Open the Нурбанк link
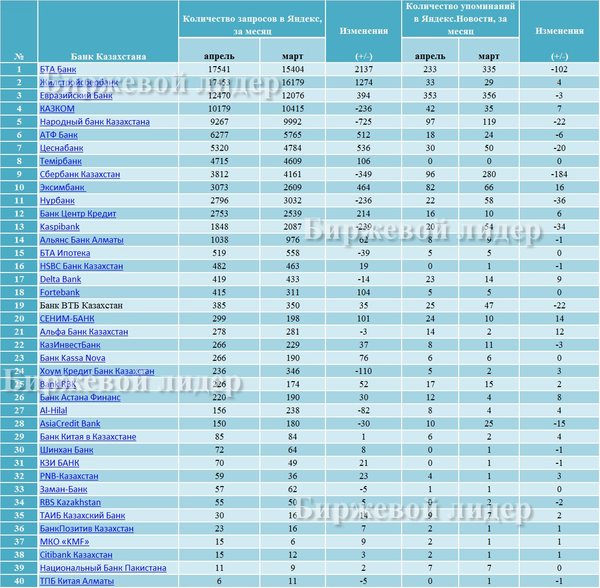Image resolution: width=600 pixels, height=588 pixels. point(57,200)
